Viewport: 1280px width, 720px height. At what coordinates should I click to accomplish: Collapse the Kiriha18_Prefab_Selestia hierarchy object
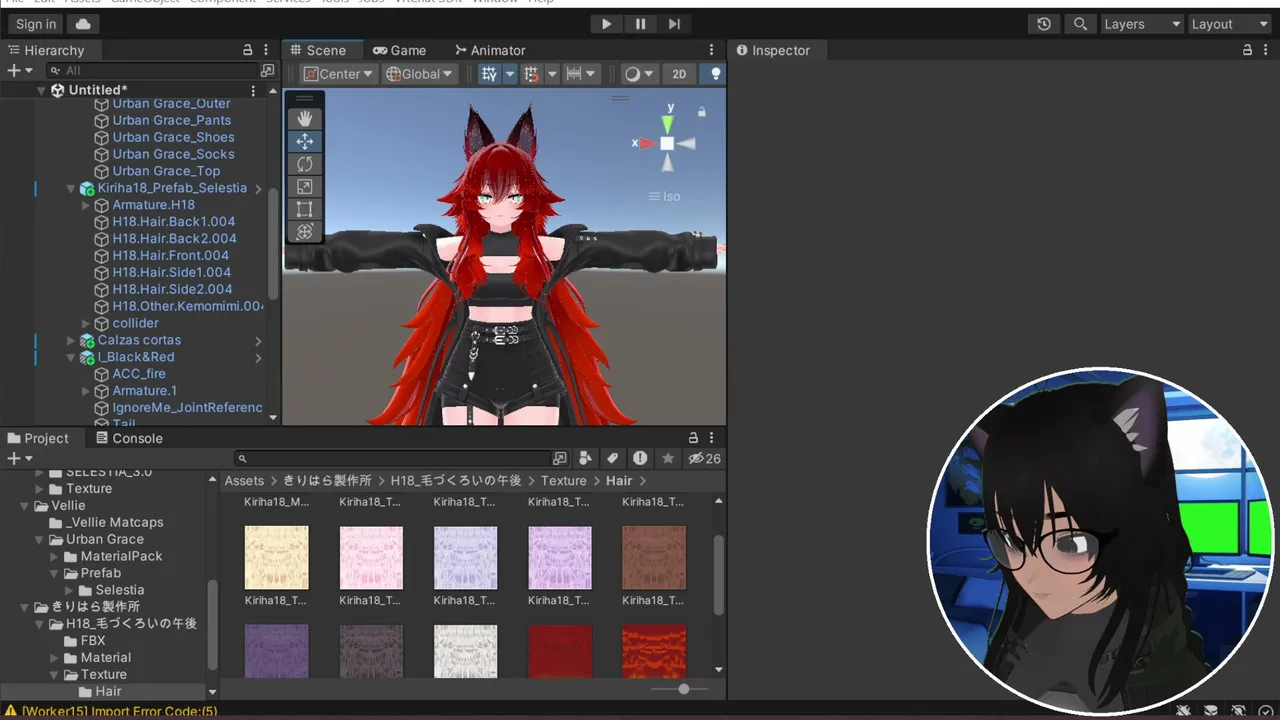tap(71, 188)
